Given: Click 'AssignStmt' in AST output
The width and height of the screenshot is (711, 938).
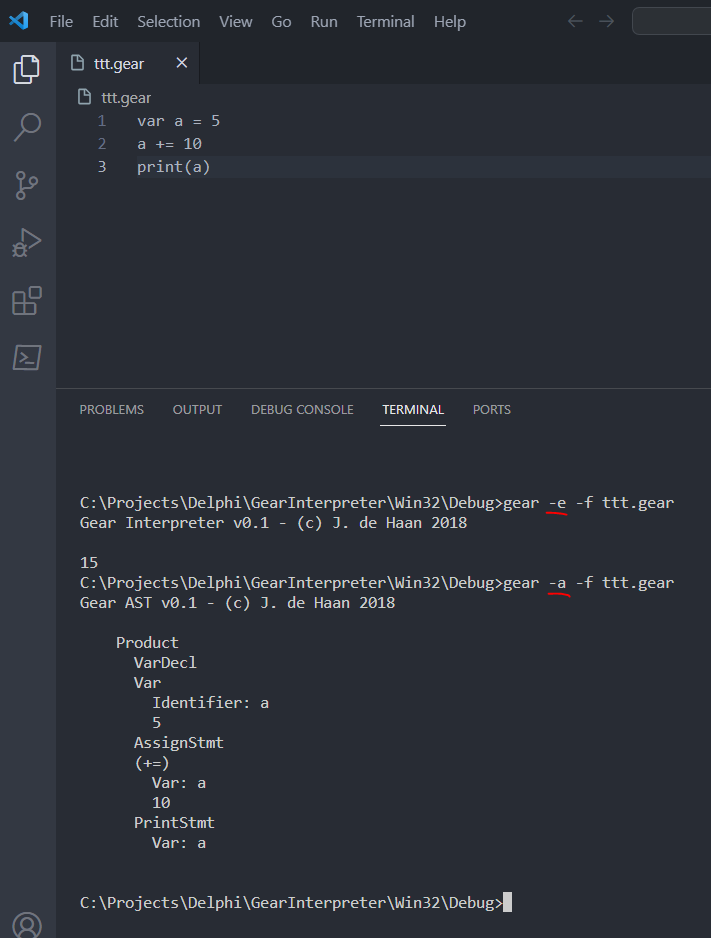Looking at the screenshot, I should pyautogui.click(x=179, y=743).
